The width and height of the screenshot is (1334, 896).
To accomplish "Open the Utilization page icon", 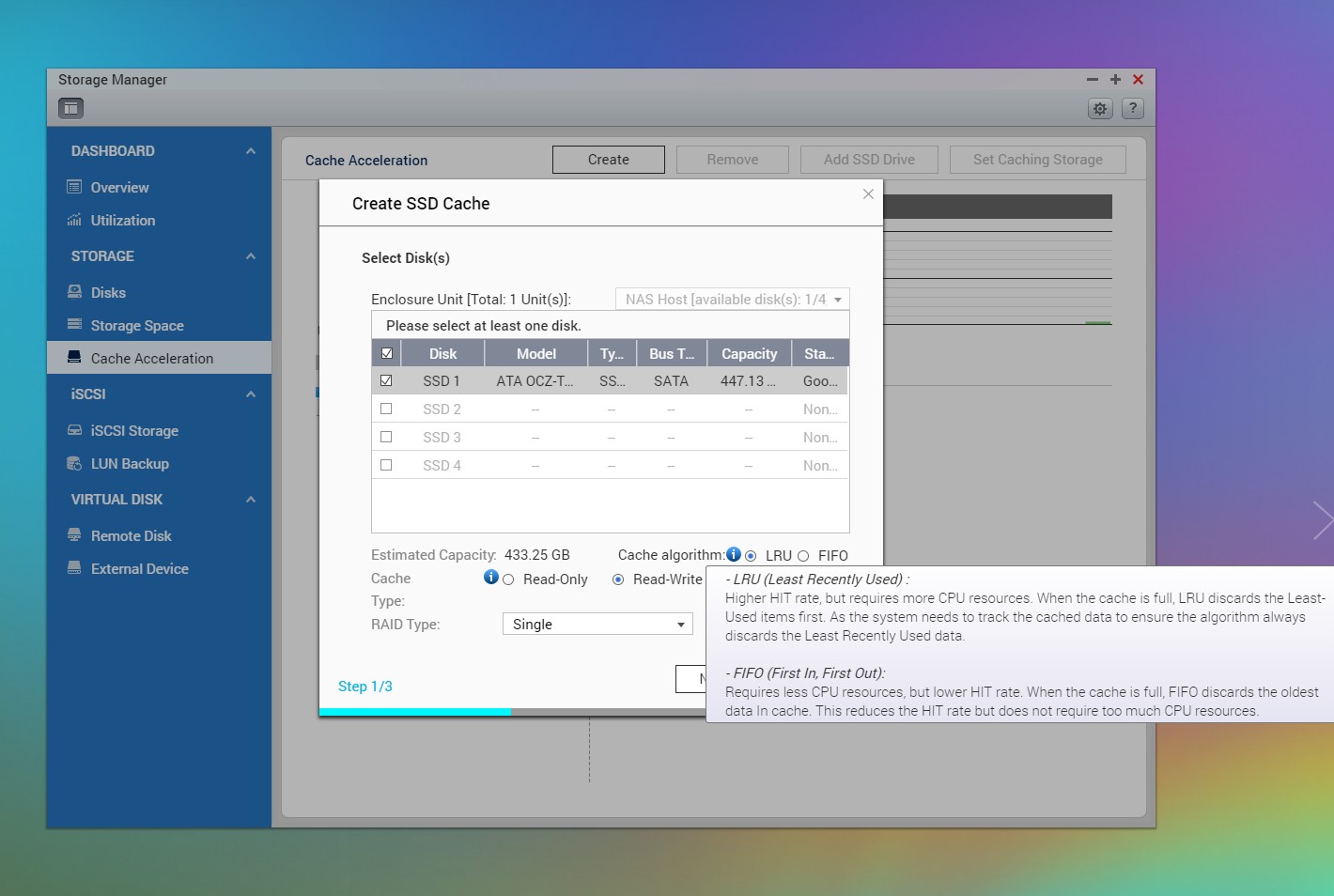I will pos(74,221).
